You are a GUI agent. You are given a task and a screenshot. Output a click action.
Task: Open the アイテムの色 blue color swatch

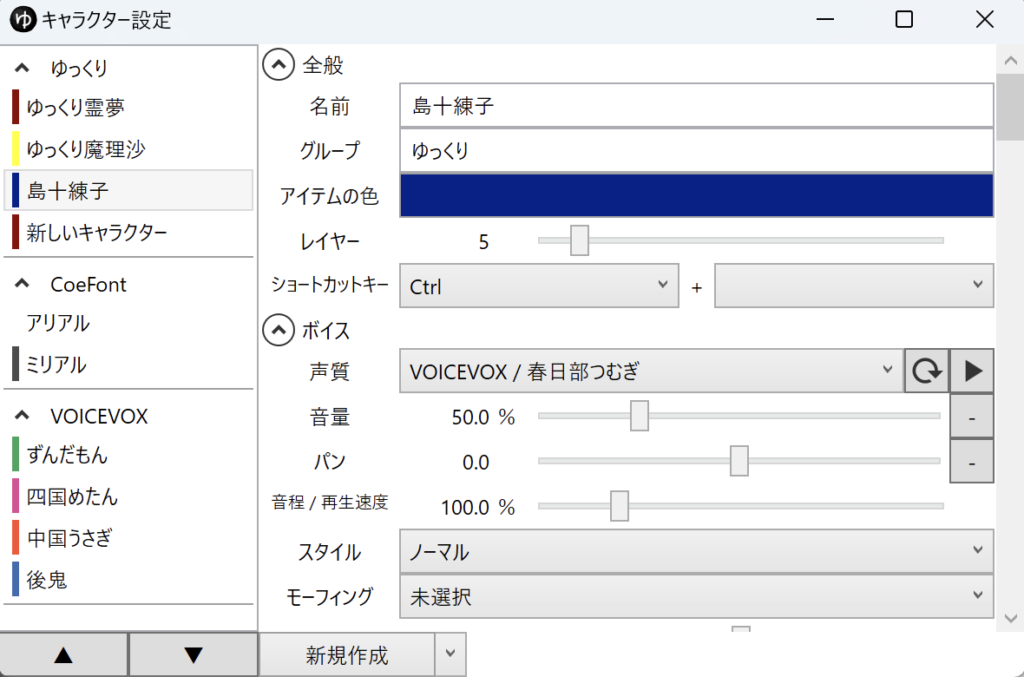coord(696,195)
